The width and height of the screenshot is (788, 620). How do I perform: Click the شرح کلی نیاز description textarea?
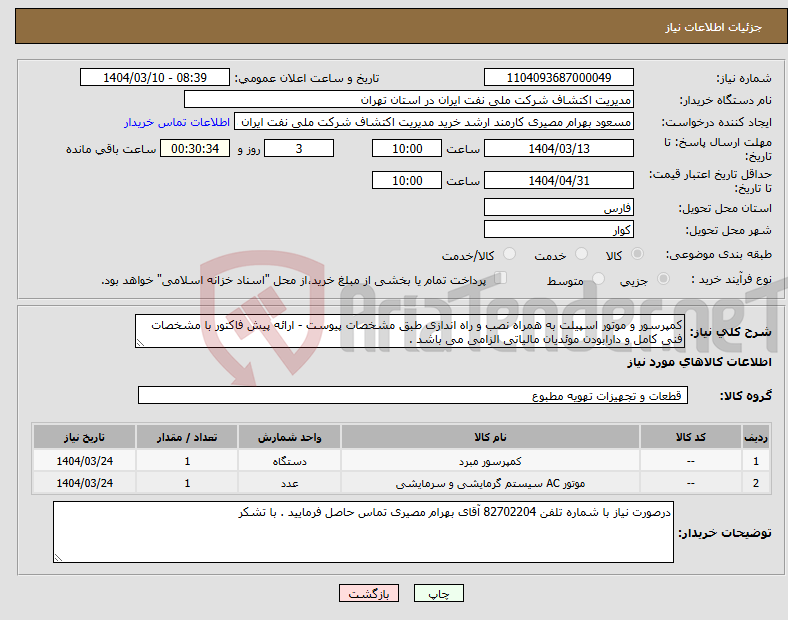coord(410,332)
